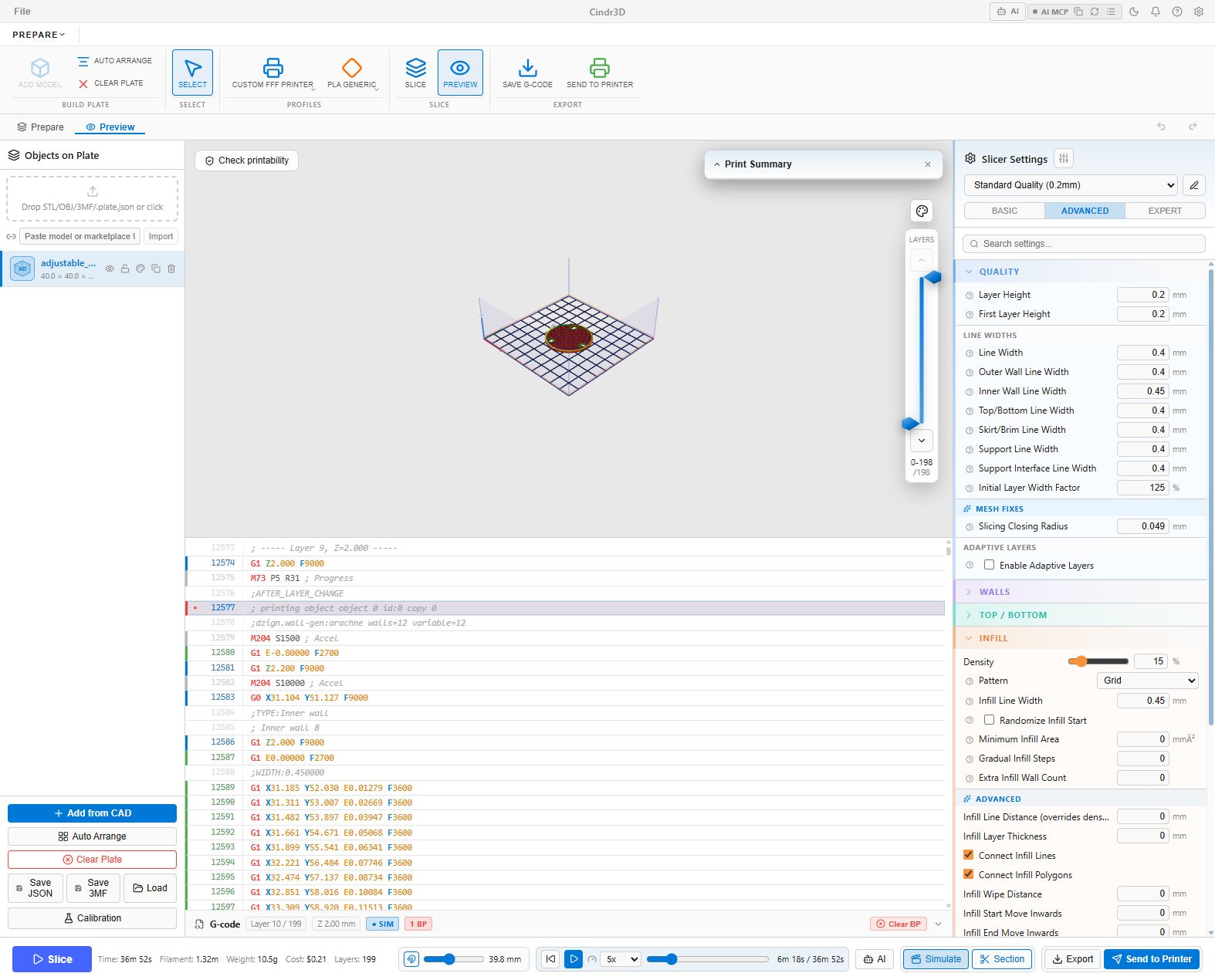Open the playback speed 5x dropdown
The height and width of the screenshot is (980, 1215).
click(622, 959)
